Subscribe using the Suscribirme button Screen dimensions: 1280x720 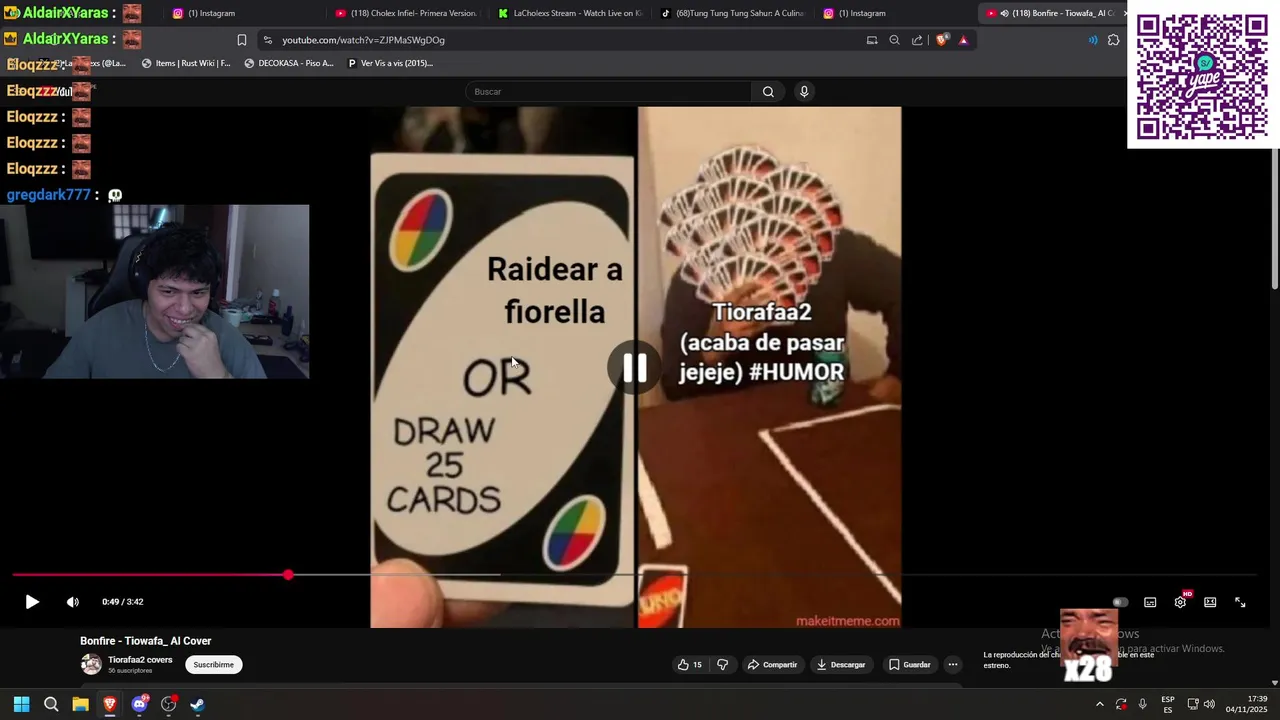[213, 664]
